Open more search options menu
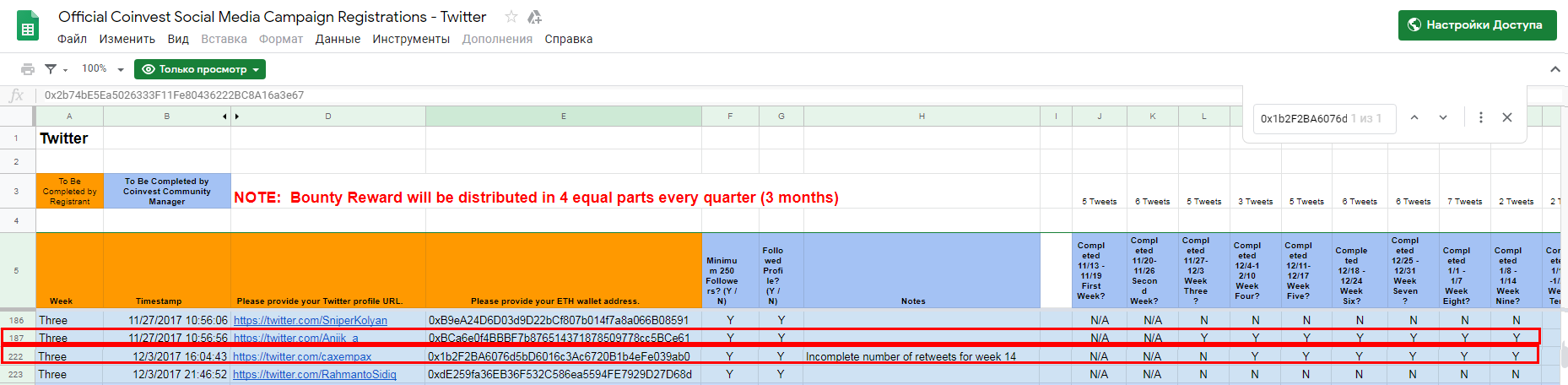Viewport: 1568px width, 385px height. coord(1480,117)
